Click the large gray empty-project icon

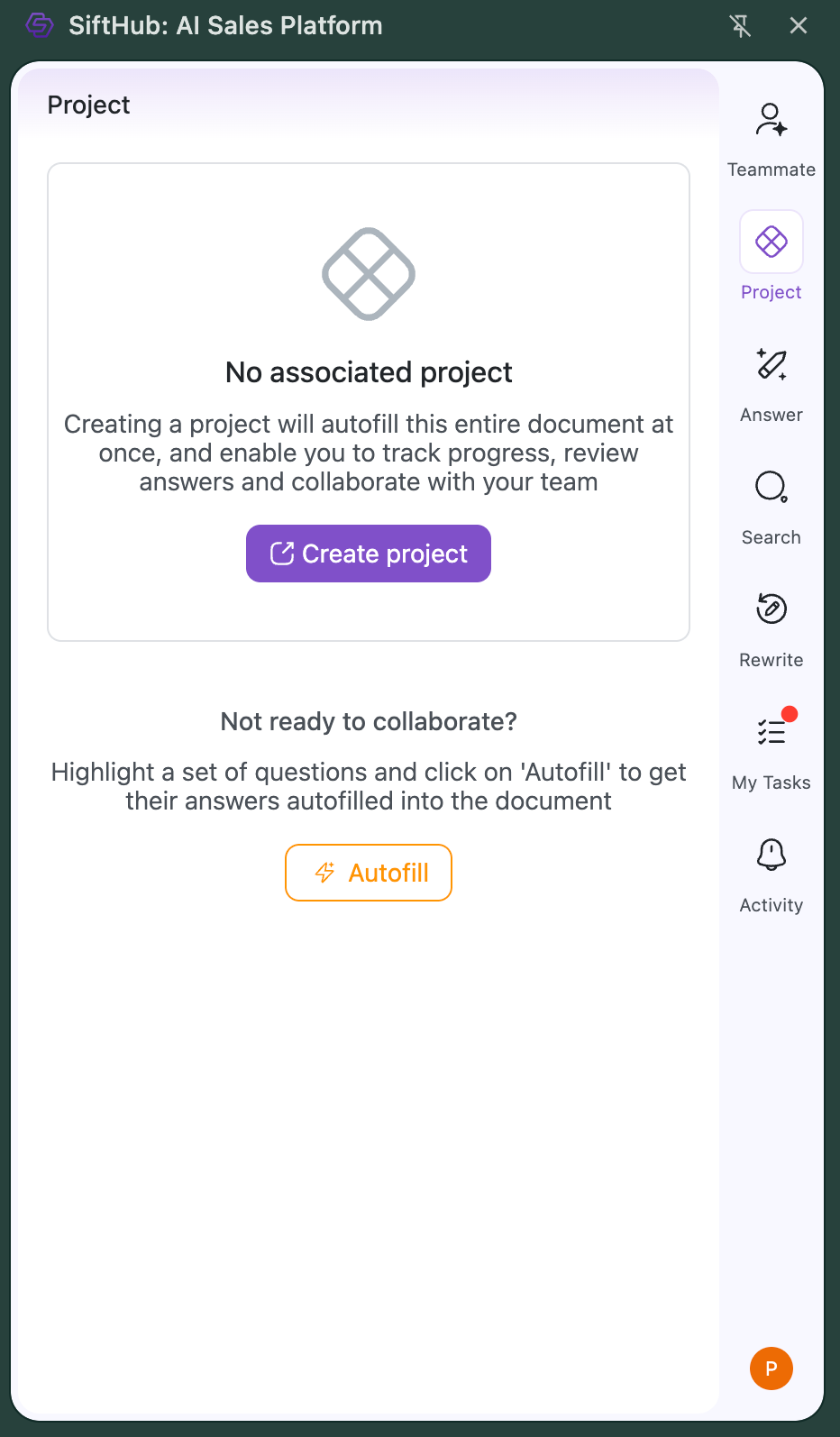point(369,274)
